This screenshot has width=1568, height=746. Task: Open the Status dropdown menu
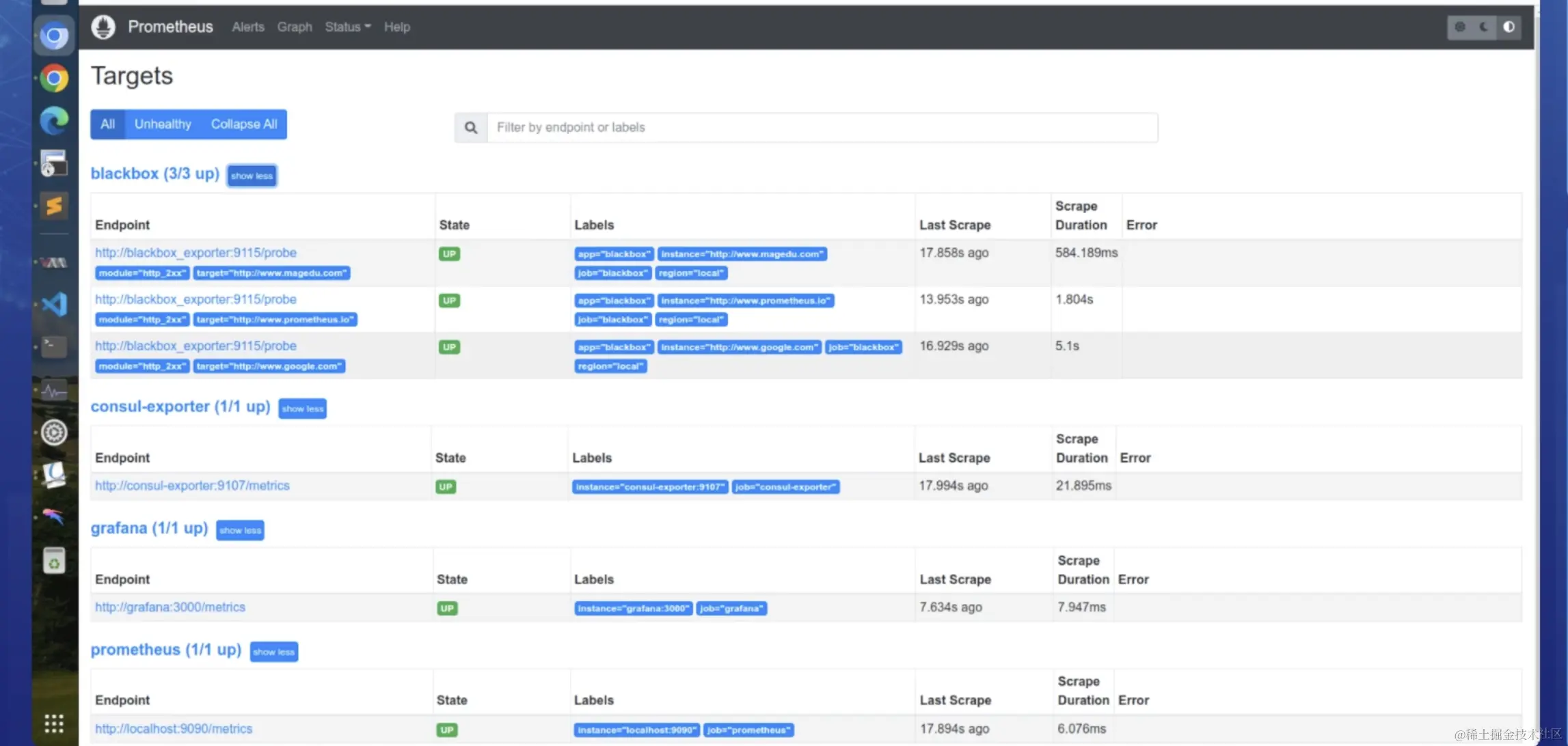pyautogui.click(x=347, y=27)
